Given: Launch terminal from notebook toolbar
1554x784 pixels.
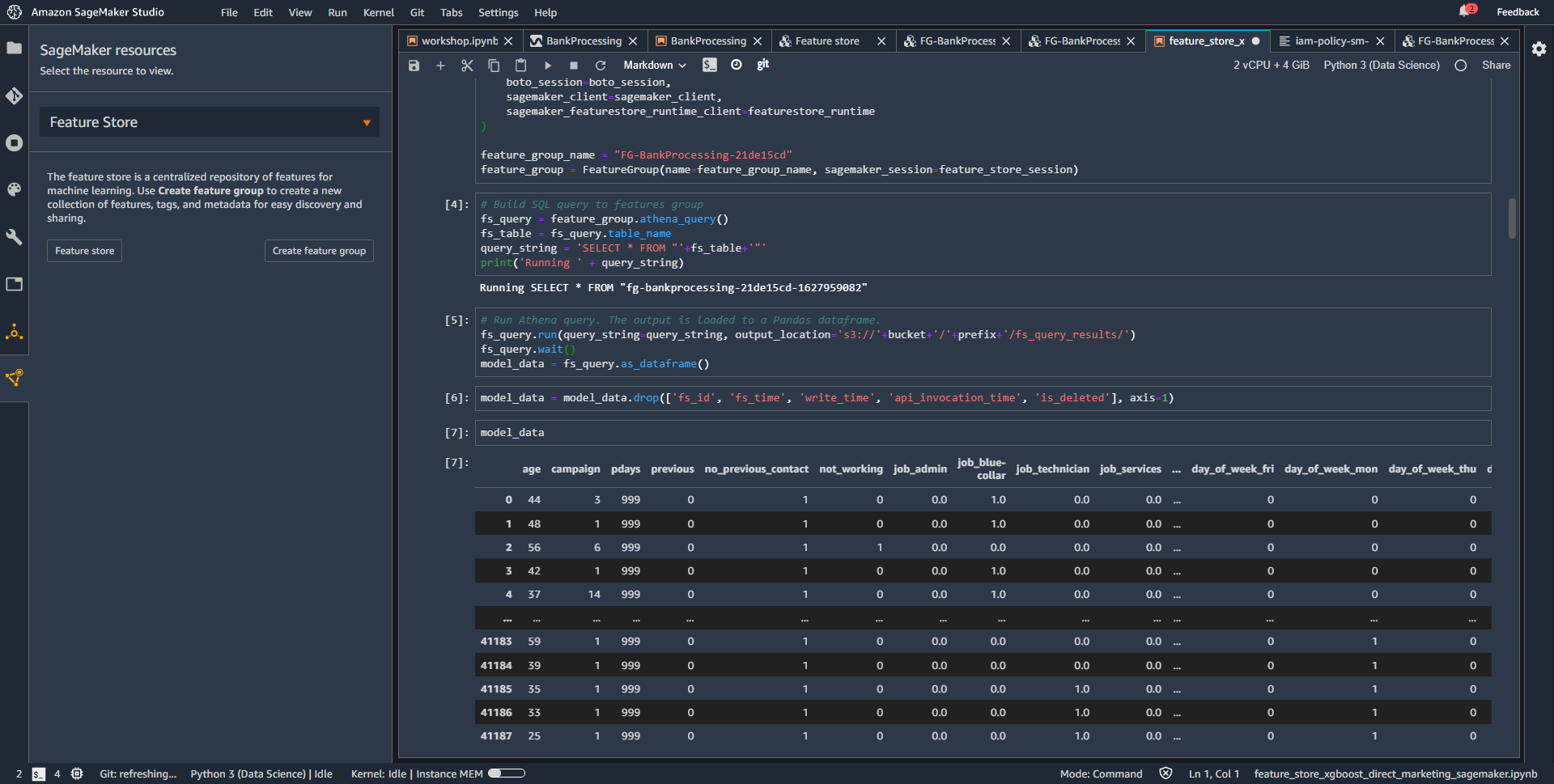Looking at the screenshot, I should tap(710, 65).
